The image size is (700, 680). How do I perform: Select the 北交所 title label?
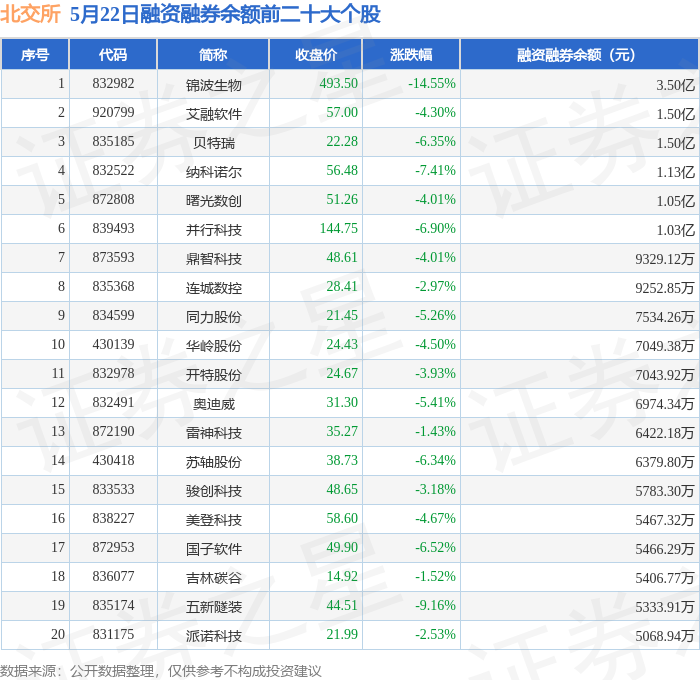tap(30, 13)
